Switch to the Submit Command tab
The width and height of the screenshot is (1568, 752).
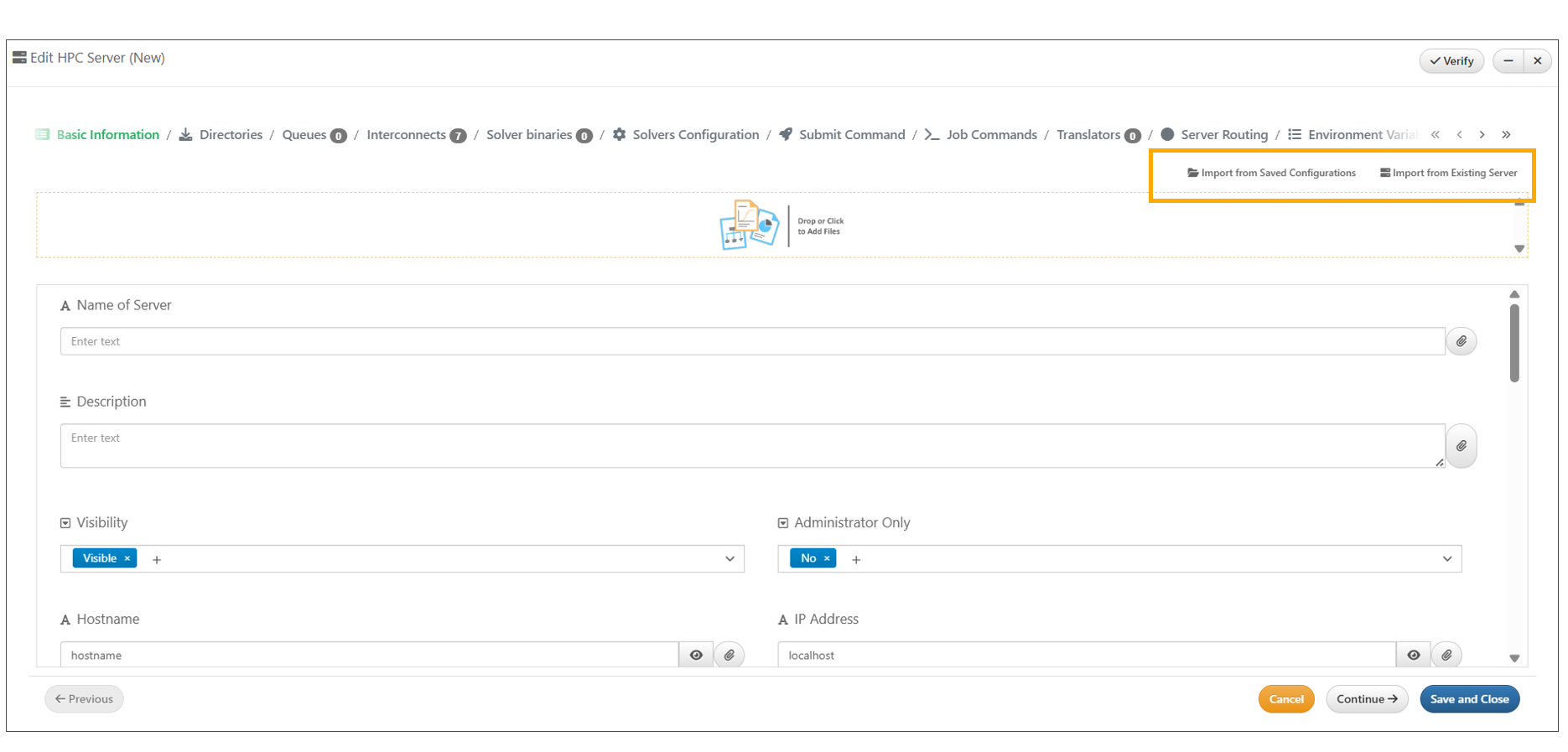tap(851, 135)
